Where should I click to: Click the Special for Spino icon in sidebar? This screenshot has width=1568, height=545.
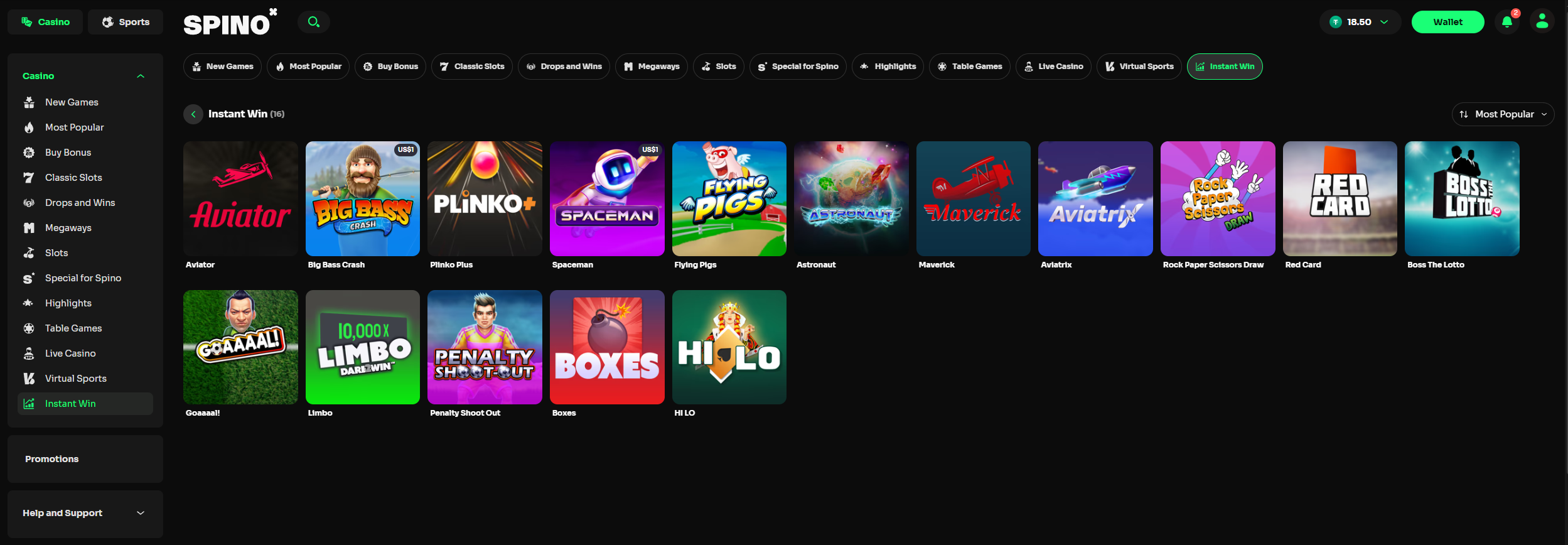point(29,278)
